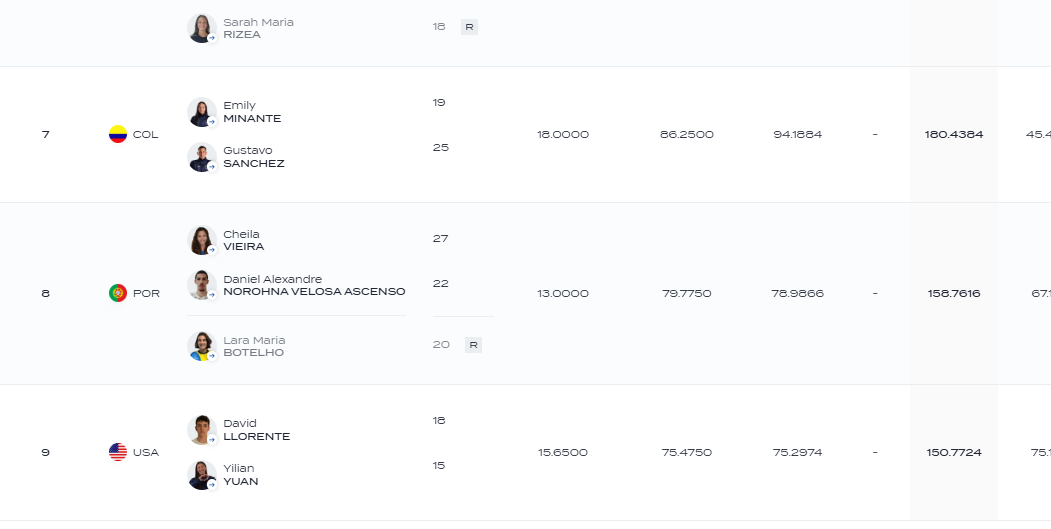Click reserve badge next to Lara Maria Botelho
1051x529 pixels.
(473, 345)
